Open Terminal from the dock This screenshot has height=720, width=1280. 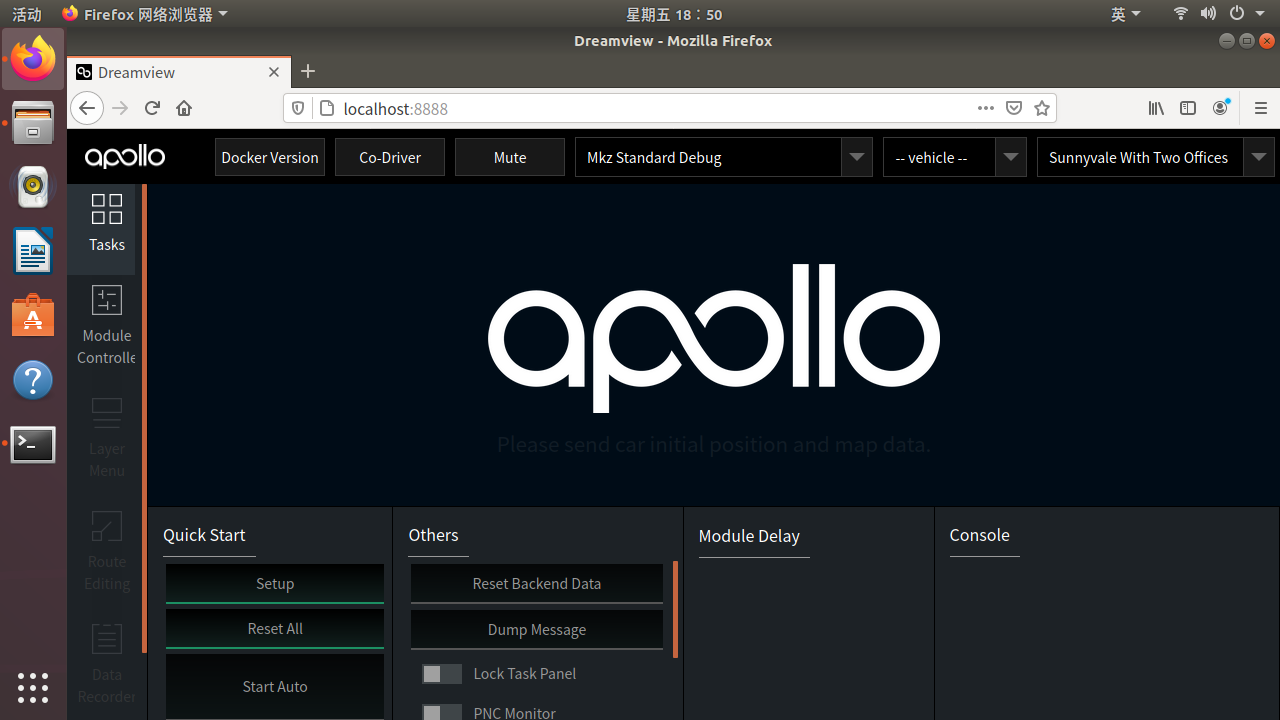[33, 444]
